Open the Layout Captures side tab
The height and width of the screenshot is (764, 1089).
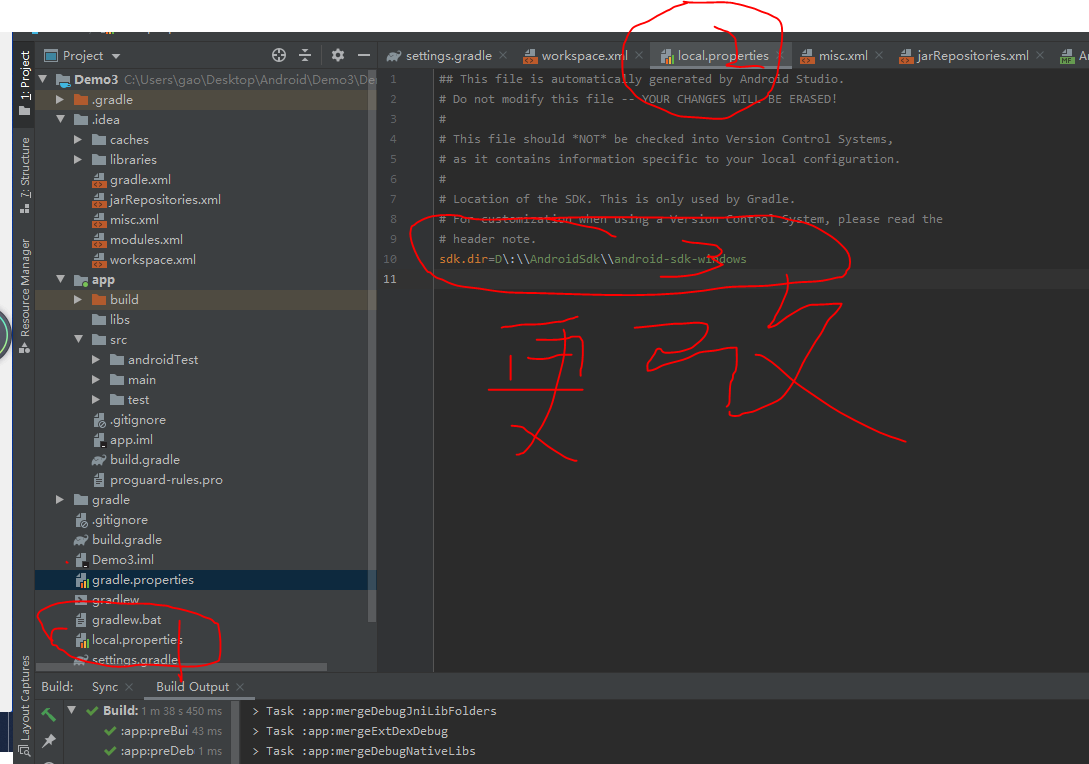[x=24, y=705]
